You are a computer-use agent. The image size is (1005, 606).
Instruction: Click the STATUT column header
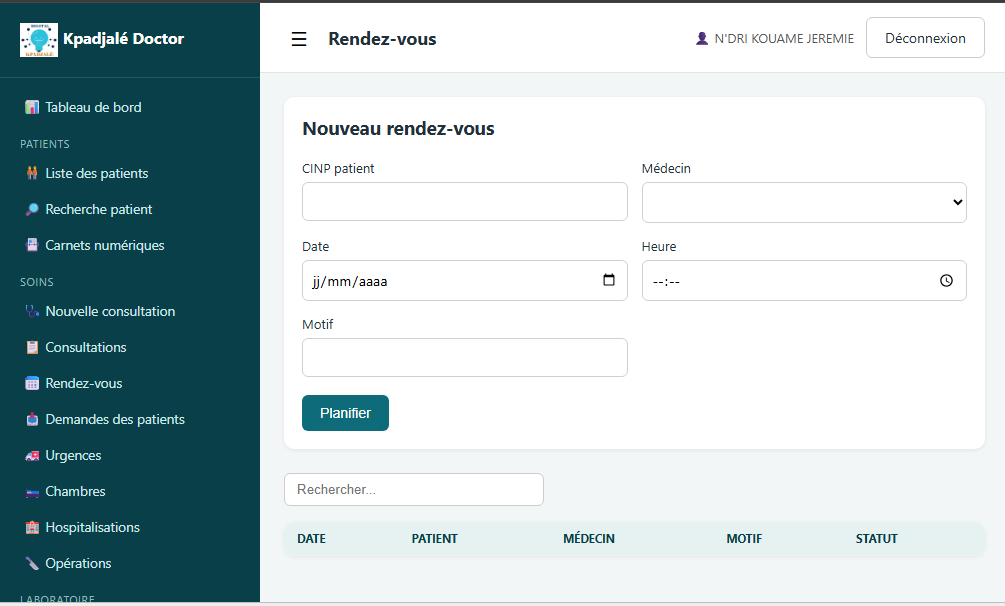coord(877,539)
